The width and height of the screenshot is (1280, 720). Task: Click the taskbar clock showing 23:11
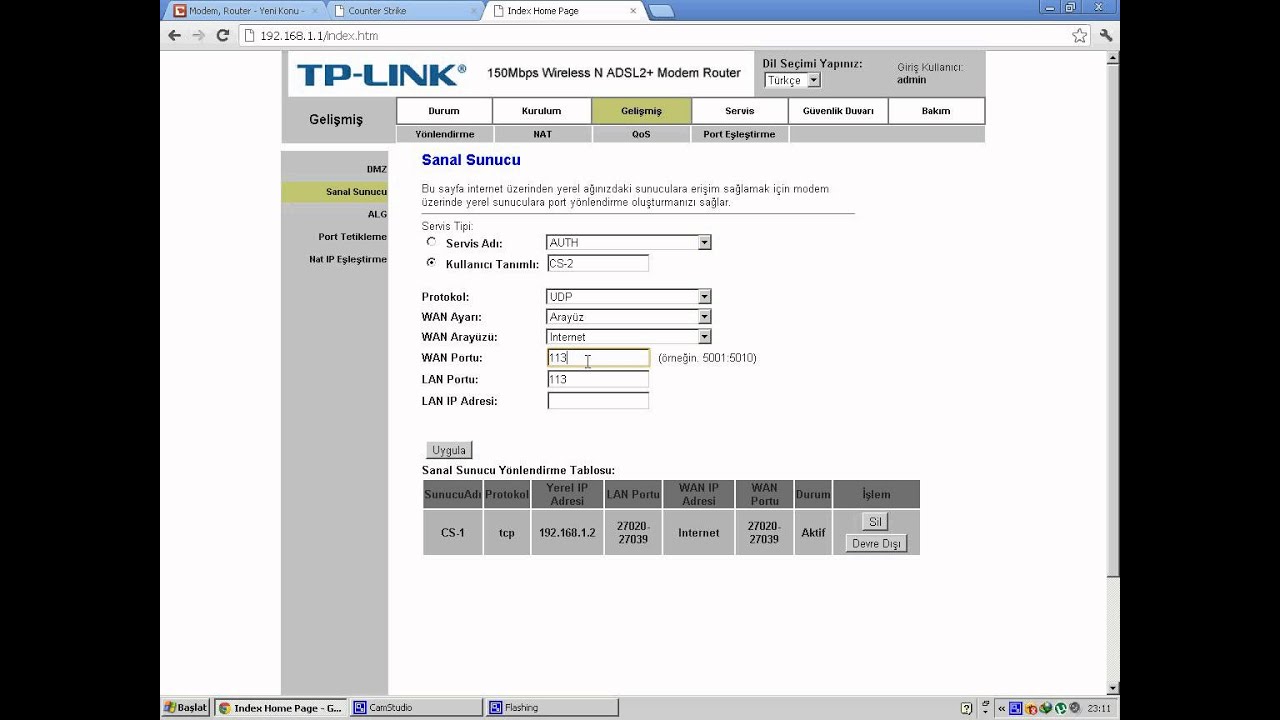1098,708
